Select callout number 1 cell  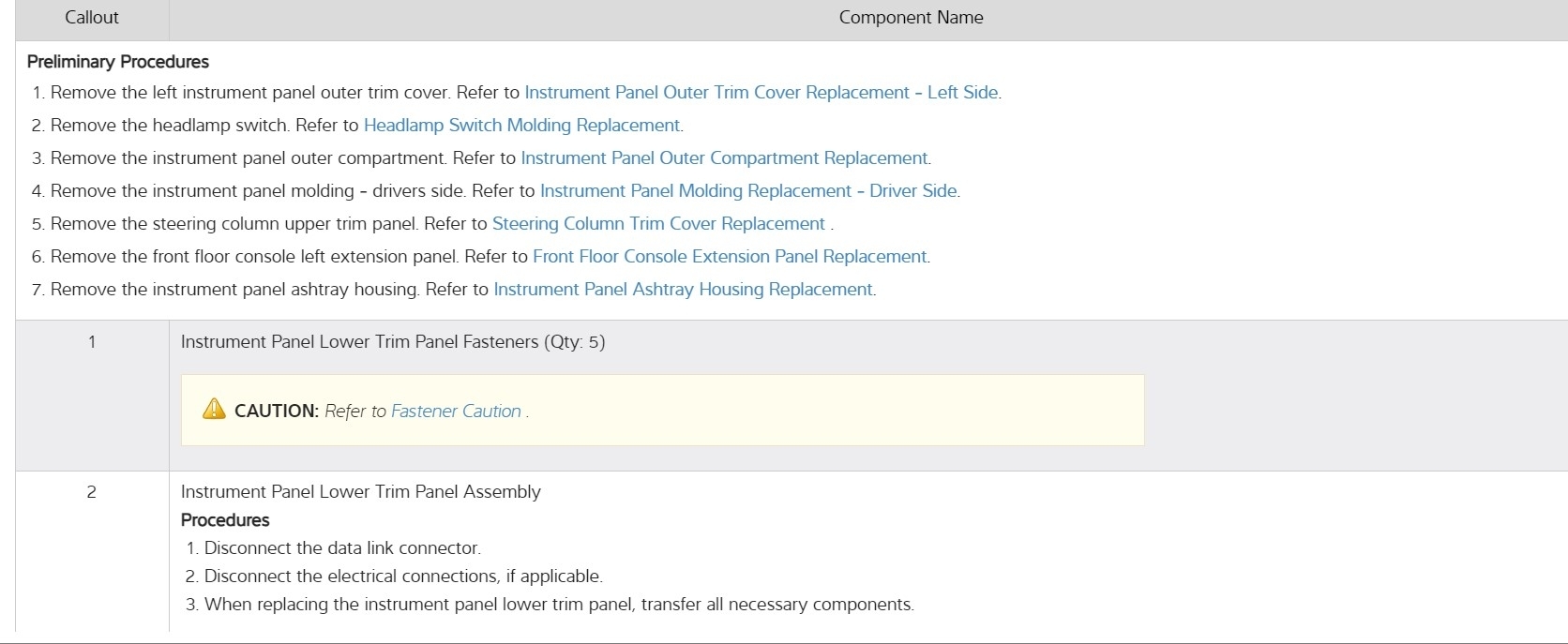(x=92, y=342)
